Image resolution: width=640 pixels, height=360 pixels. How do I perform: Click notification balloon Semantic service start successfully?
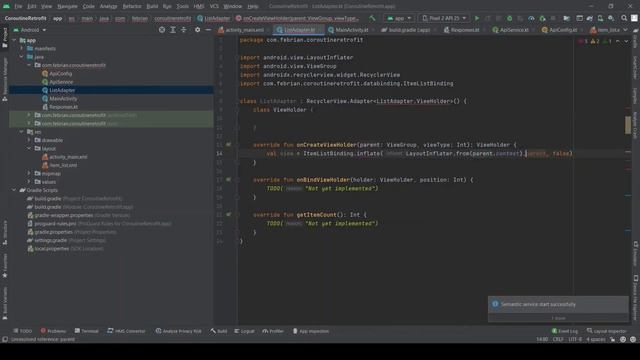coord(558,304)
